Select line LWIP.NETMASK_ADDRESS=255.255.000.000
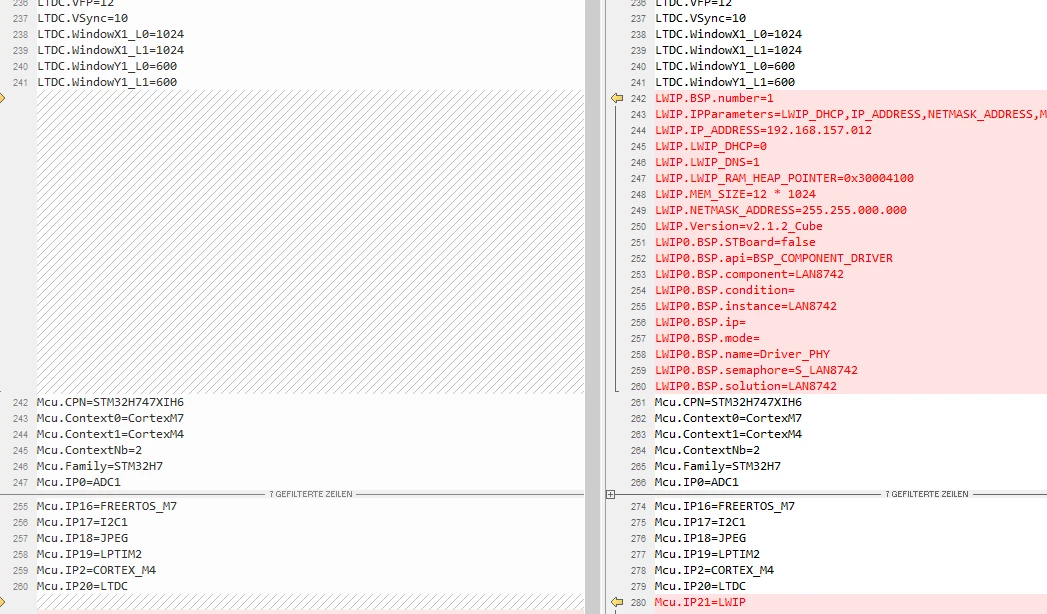The width and height of the screenshot is (1047, 614). tap(781, 210)
